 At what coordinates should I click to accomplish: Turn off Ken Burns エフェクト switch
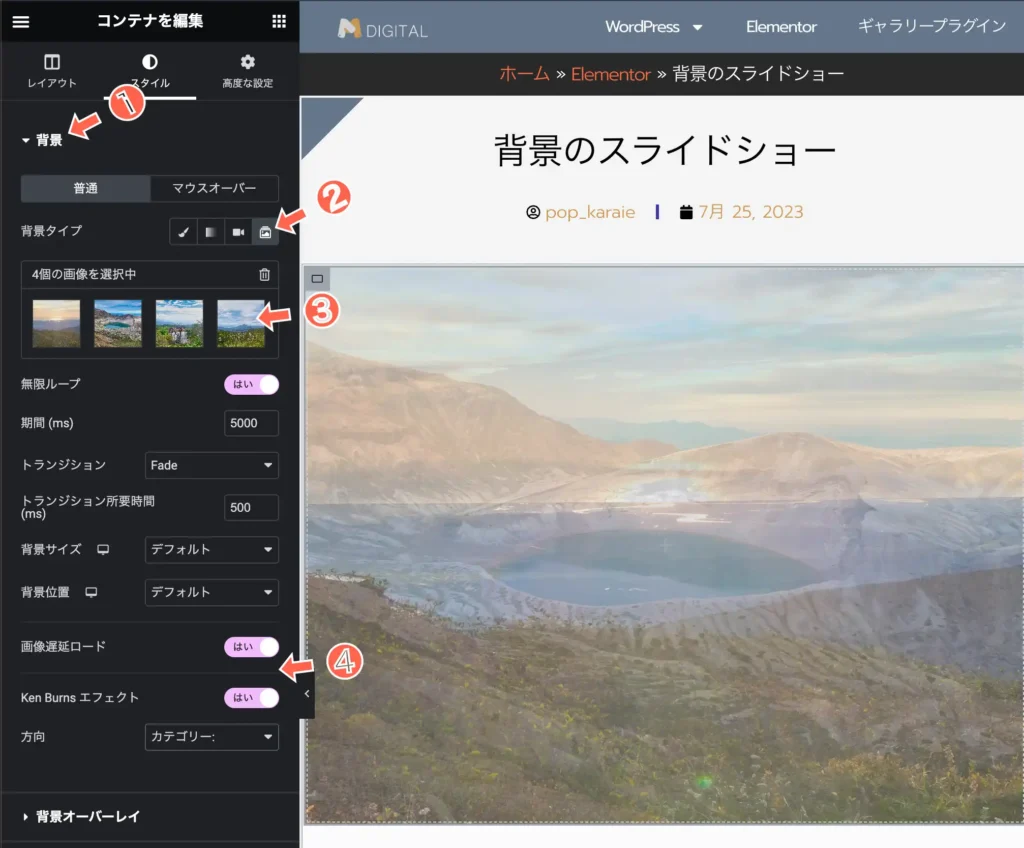251,697
